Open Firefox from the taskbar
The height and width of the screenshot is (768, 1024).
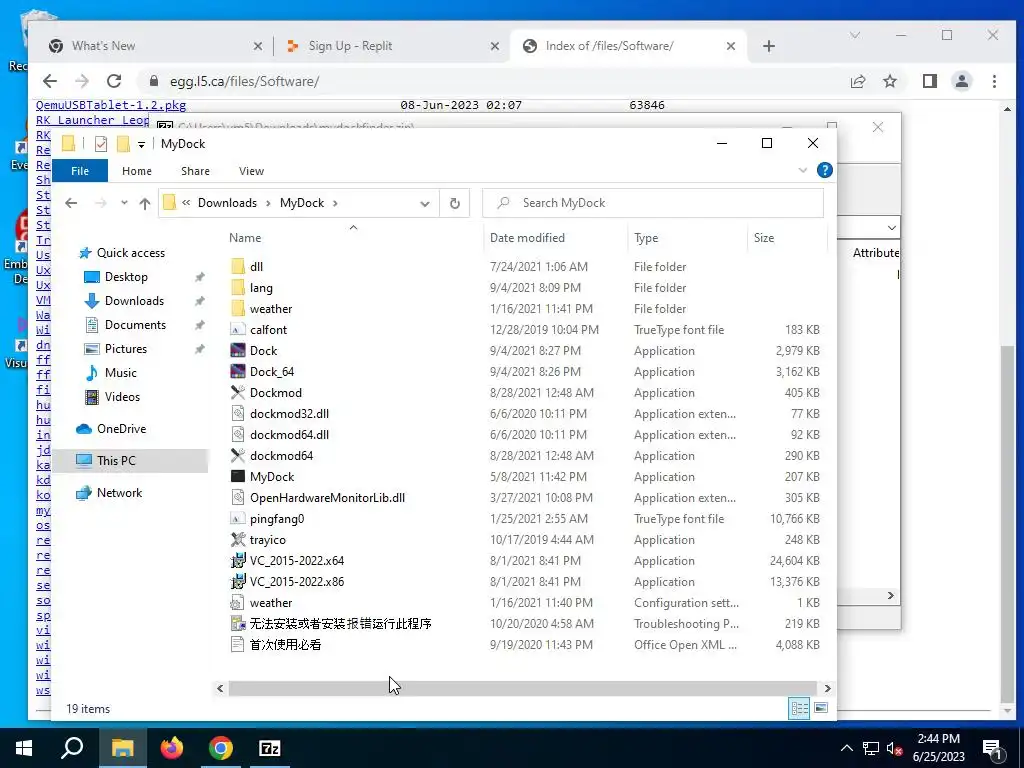(172, 748)
